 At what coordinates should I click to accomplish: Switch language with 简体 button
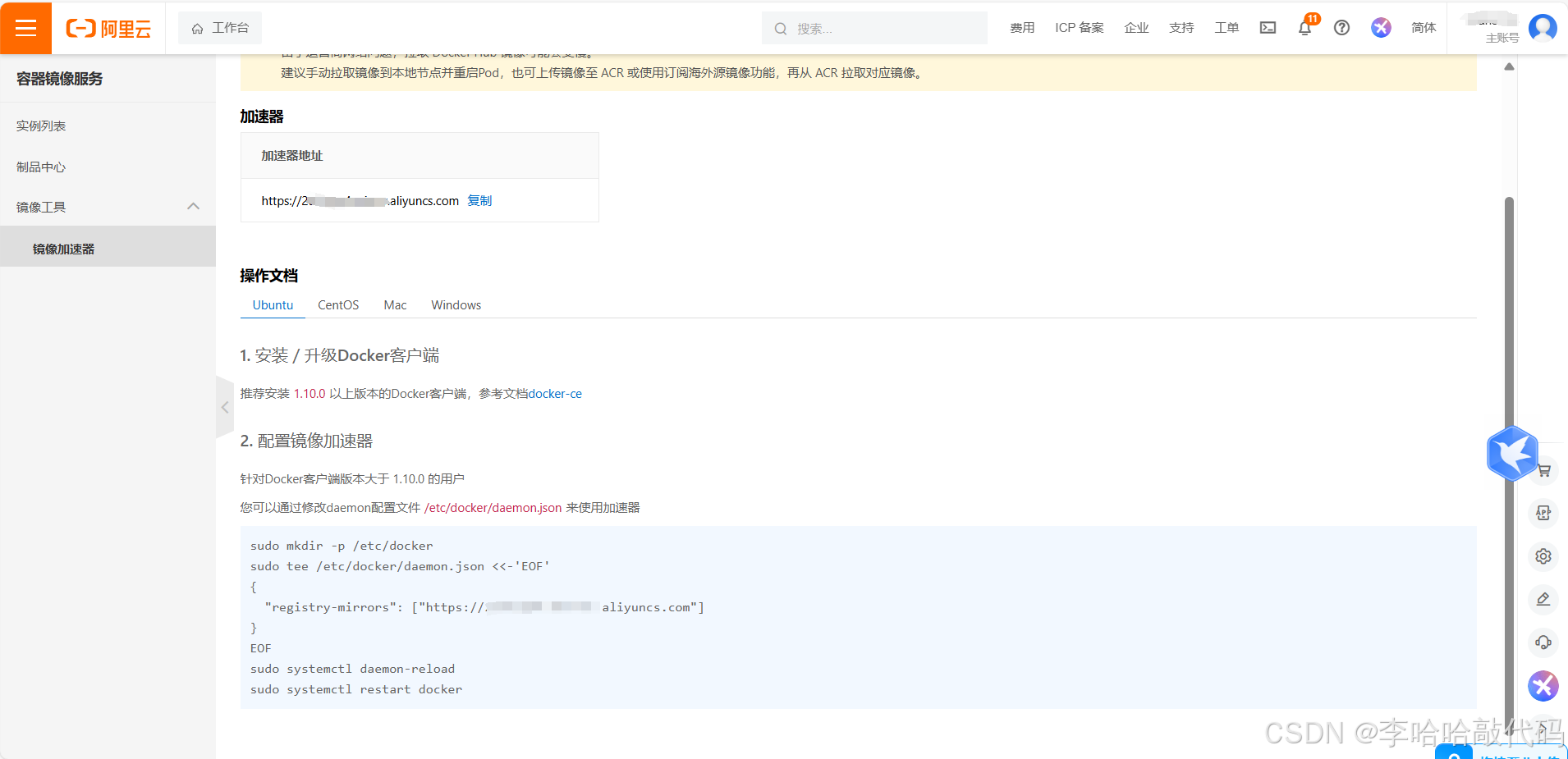pos(1424,28)
